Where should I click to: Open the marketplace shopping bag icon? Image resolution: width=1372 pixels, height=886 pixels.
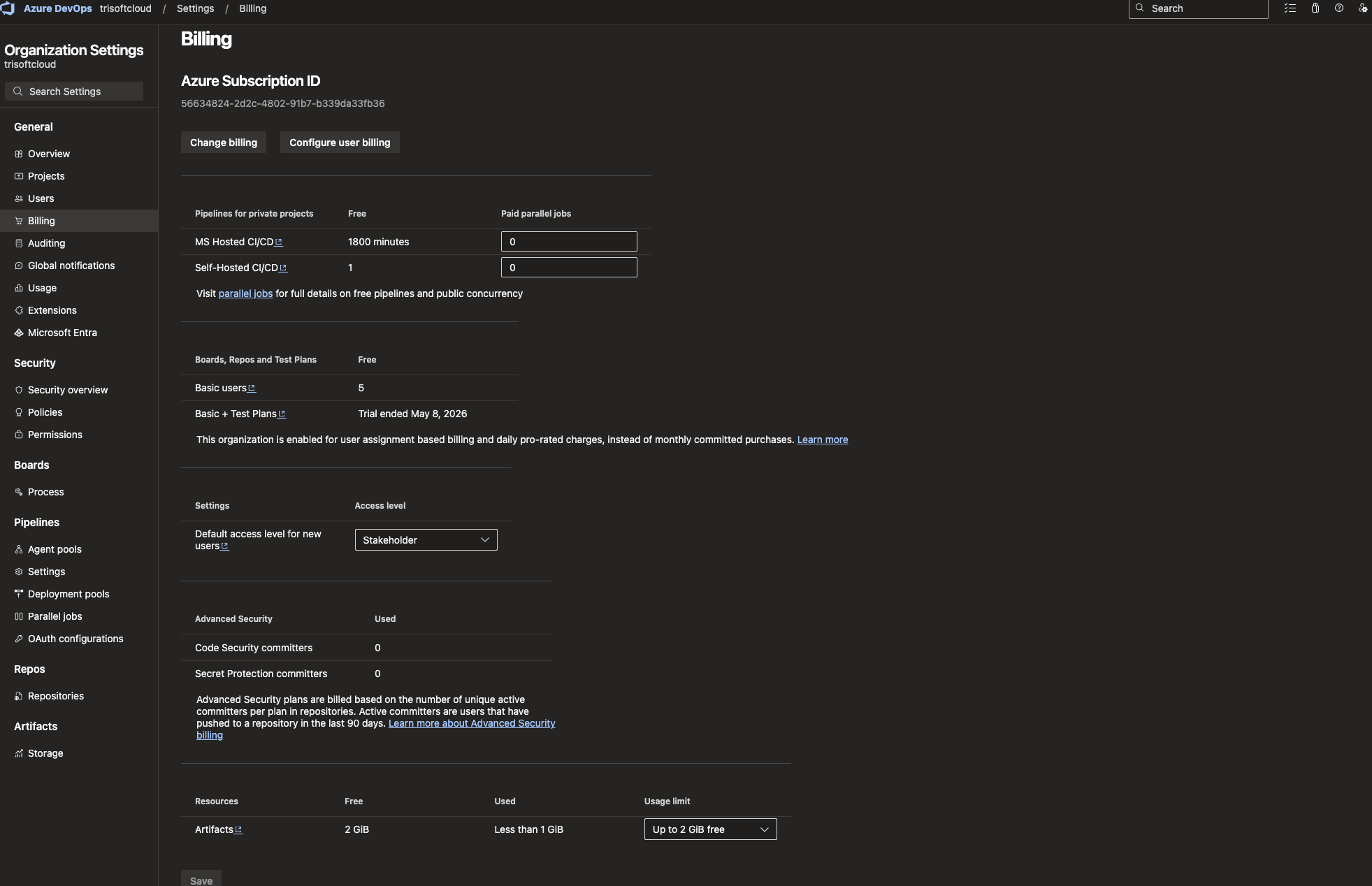tap(1315, 8)
